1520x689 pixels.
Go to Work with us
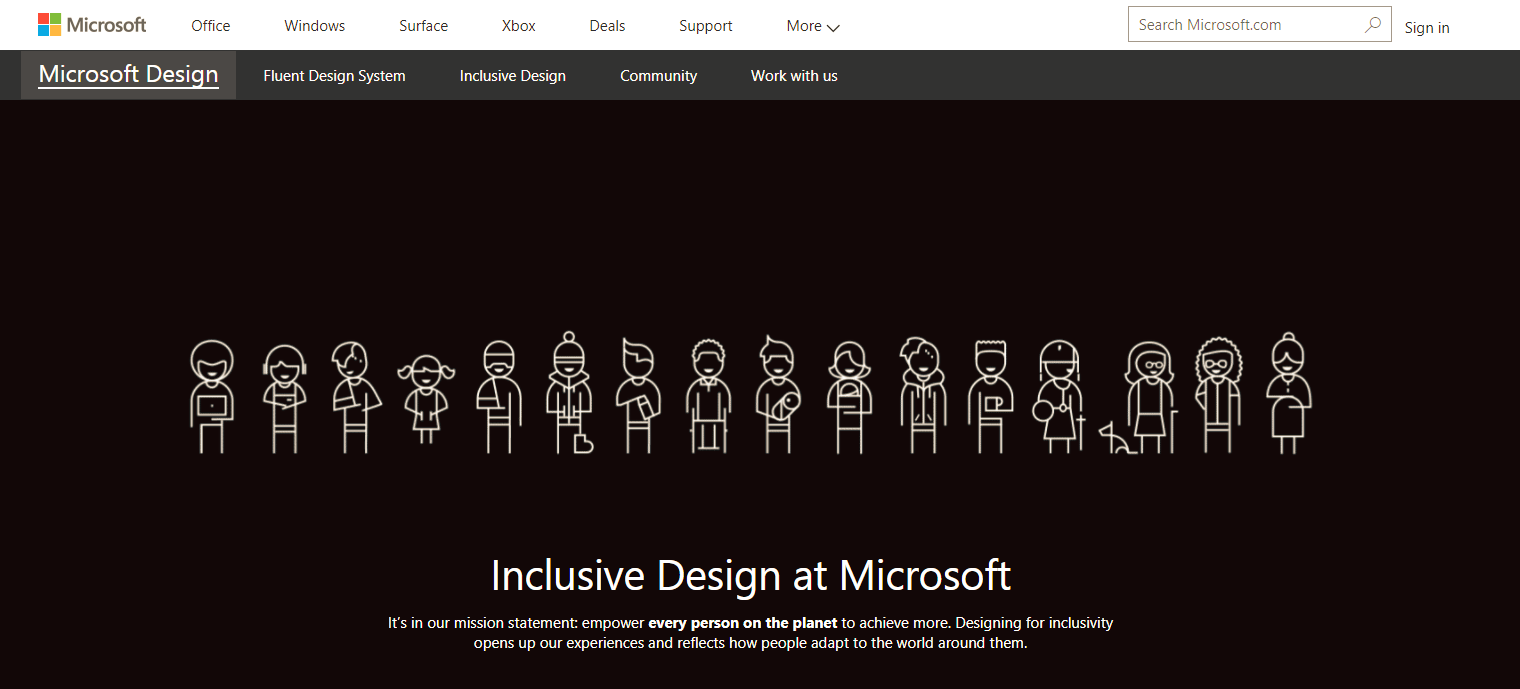pyautogui.click(x=794, y=76)
